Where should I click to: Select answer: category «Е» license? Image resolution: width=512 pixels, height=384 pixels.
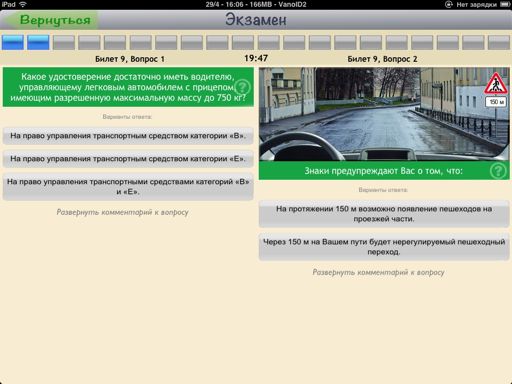(x=128, y=159)
